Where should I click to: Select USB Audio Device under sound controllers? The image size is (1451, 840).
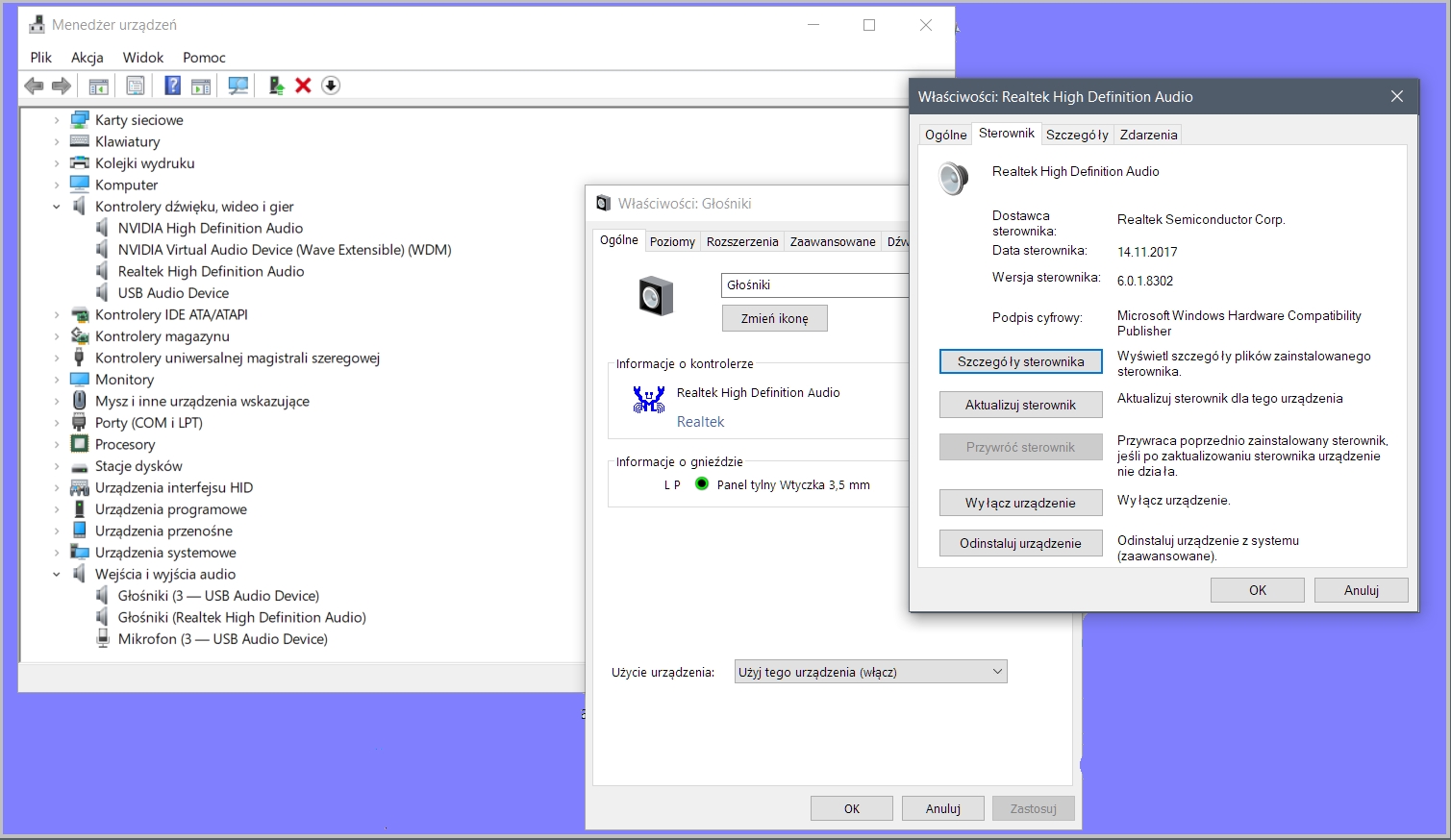[x=173, y=293]
